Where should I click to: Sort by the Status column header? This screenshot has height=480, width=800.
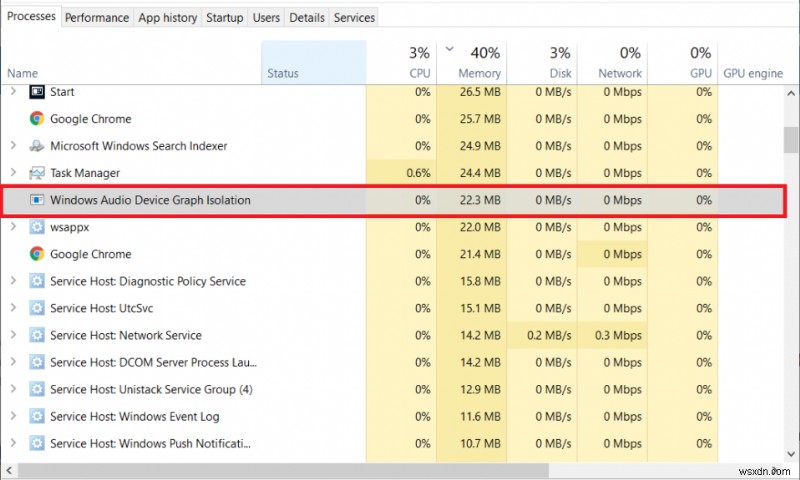point(314,63)
